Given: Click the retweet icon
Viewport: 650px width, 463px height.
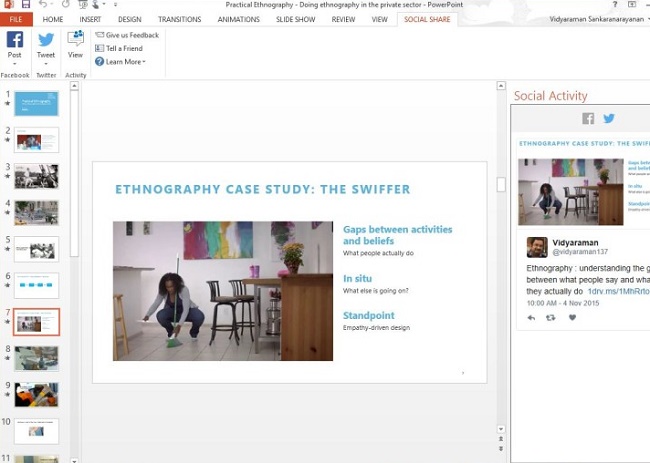Looking at the screenshot, I should pos(551,318).
